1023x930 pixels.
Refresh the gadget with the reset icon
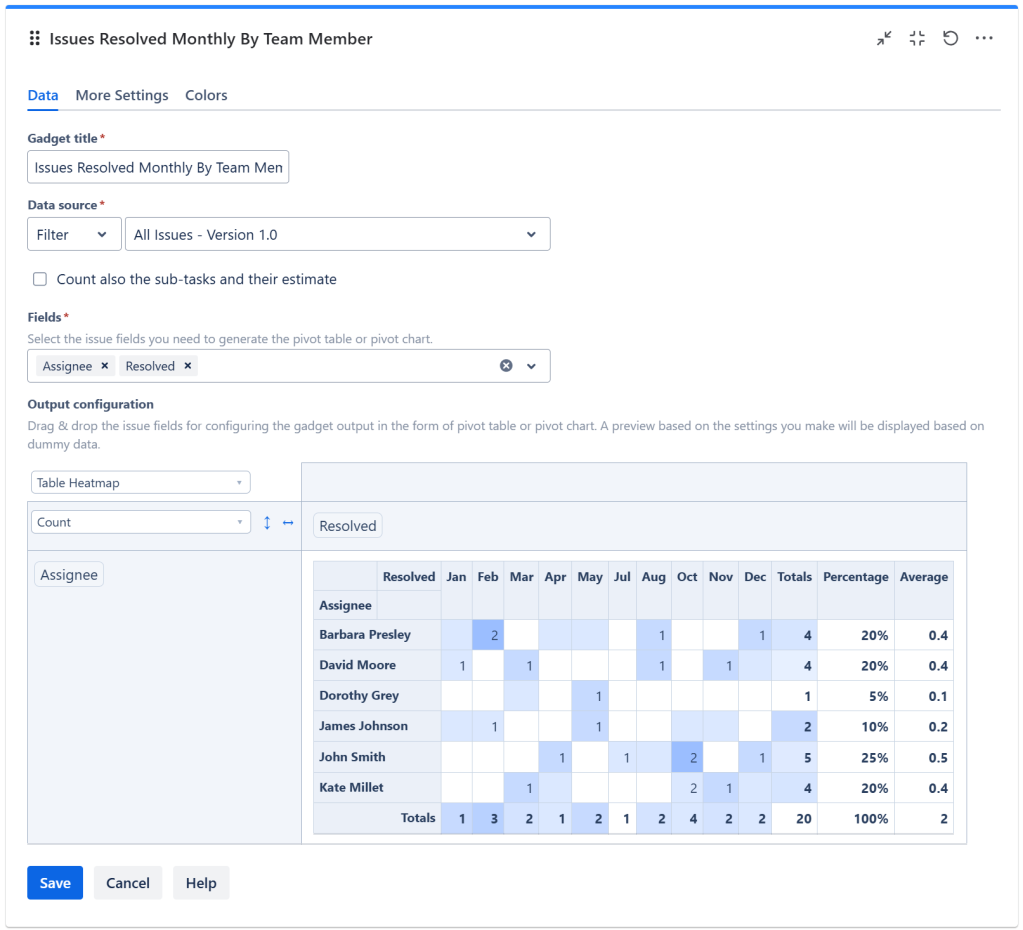pyautogui.click(x=950, y=38)
